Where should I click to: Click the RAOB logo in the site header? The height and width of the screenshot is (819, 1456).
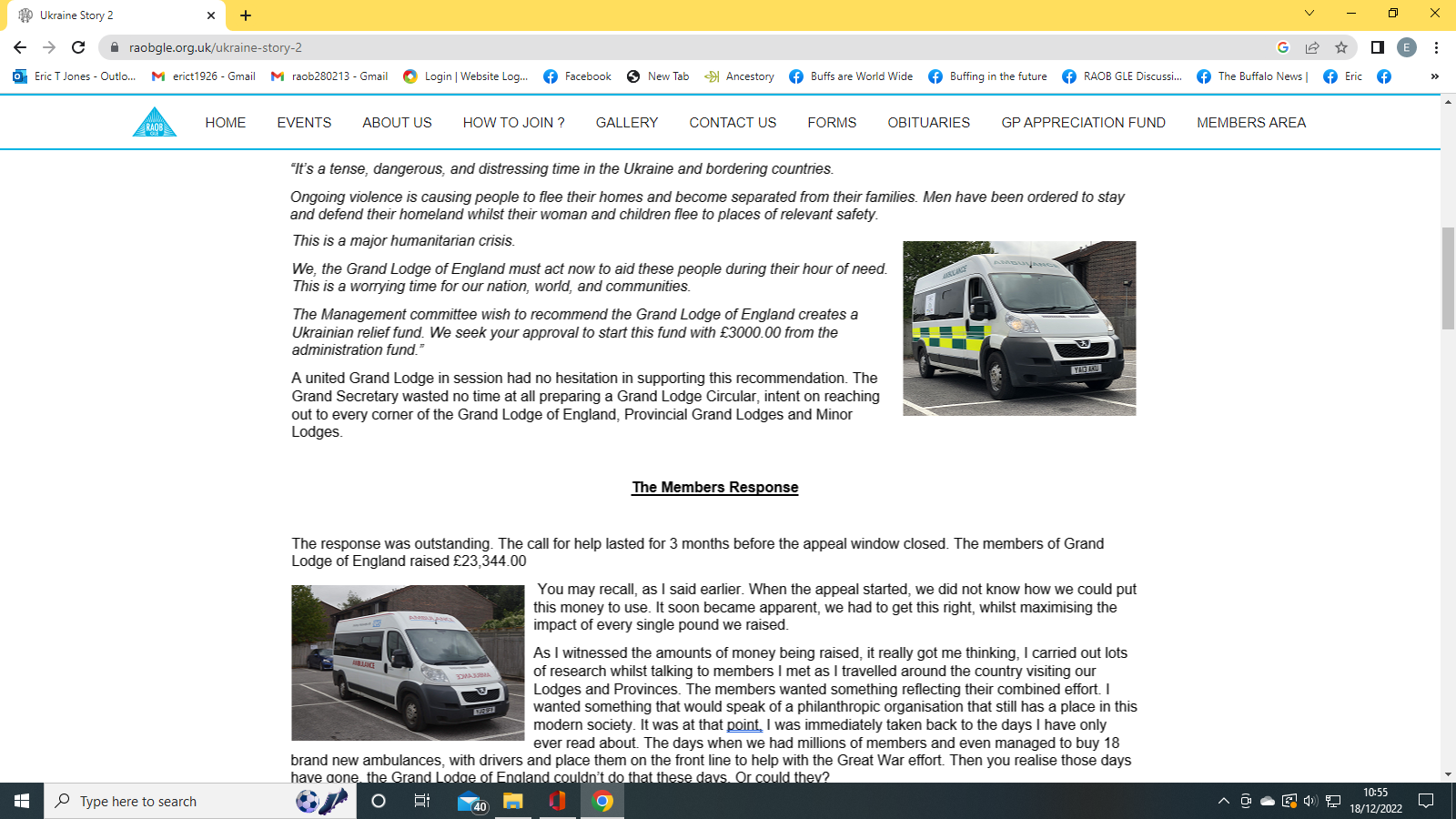155,122
